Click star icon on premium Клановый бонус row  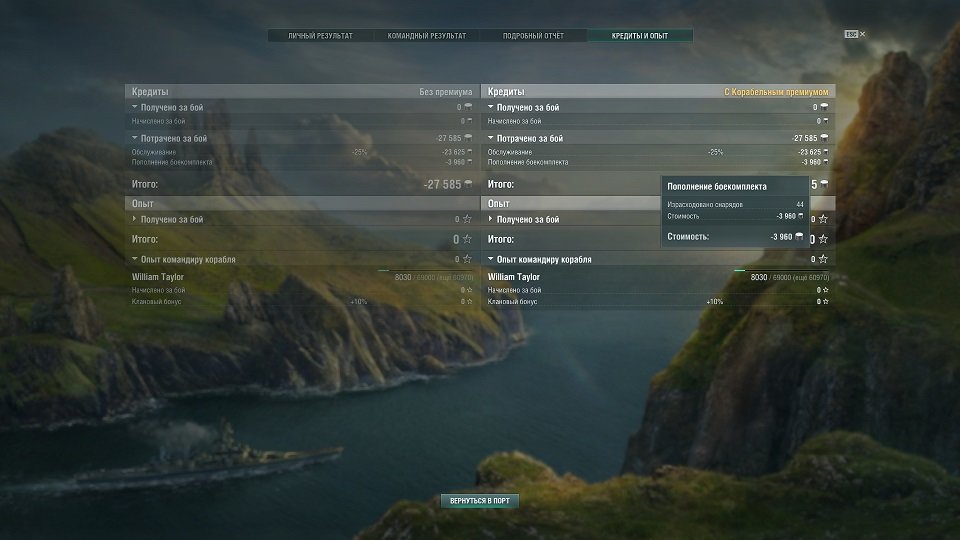[824, 301]
